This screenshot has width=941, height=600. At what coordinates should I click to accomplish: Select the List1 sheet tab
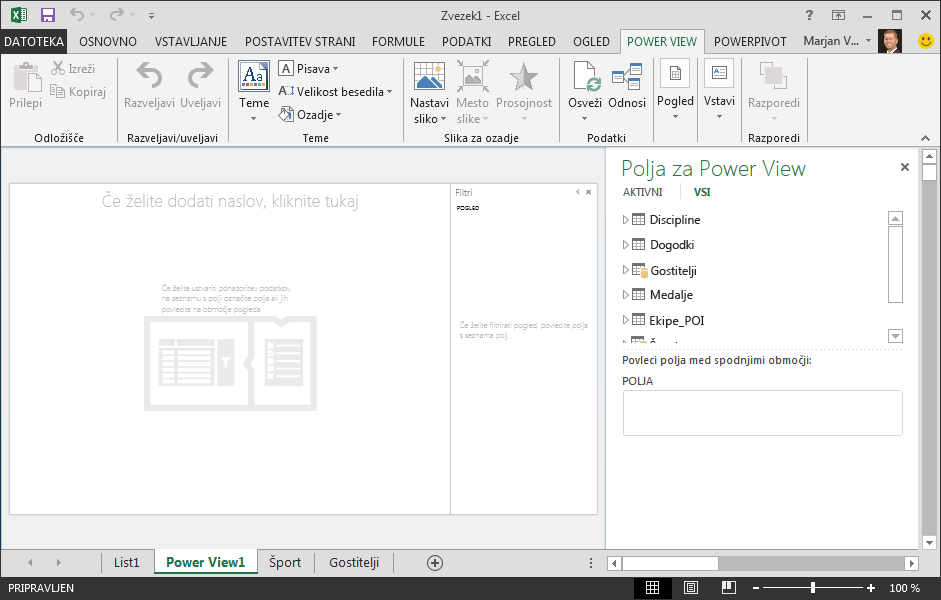127,562
